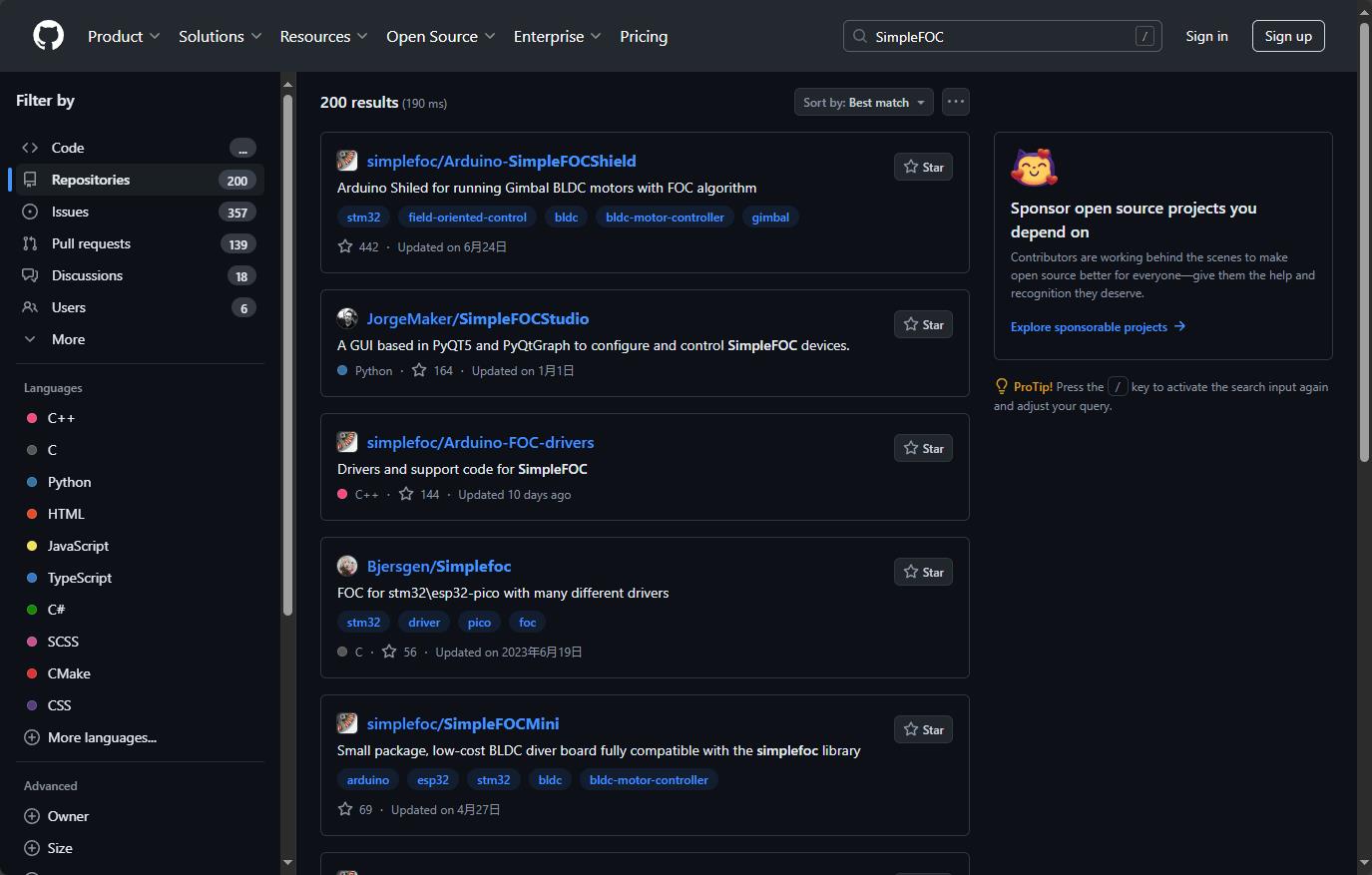1372x875 pixels.
Task: Star the Bjersgen/Simplefoc repository
Action: coord(923,572)
